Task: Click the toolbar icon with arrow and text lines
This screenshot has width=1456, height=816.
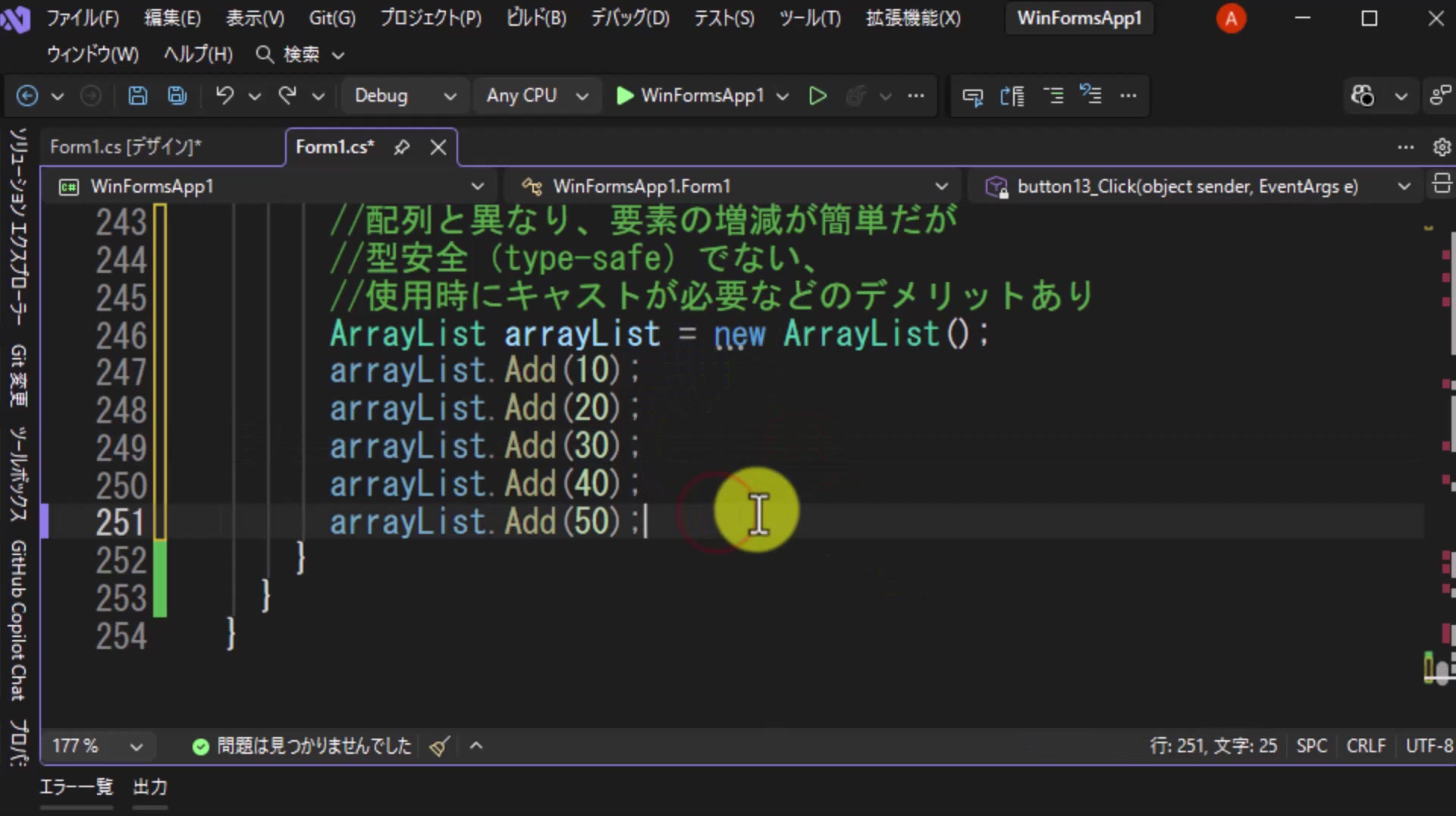Action: pyautogui.click(x=1090, y=95)
